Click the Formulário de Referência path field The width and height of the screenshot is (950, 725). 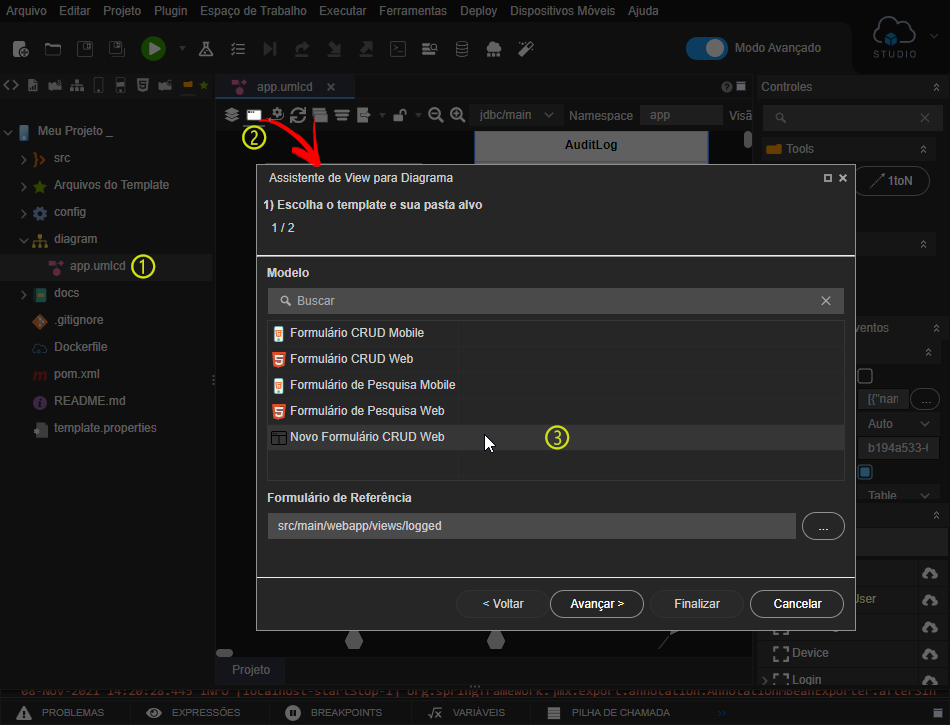point(531,526)
